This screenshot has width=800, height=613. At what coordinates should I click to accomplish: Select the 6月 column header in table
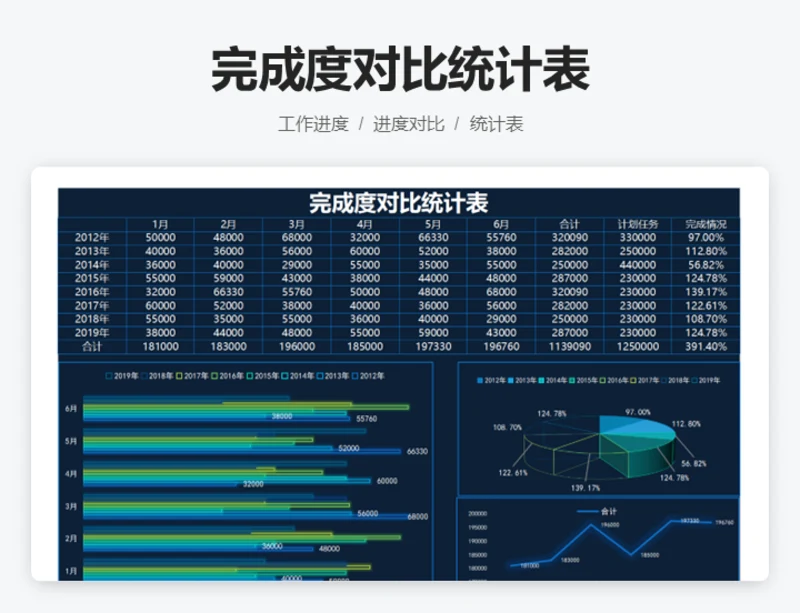(x=501, y=224)
